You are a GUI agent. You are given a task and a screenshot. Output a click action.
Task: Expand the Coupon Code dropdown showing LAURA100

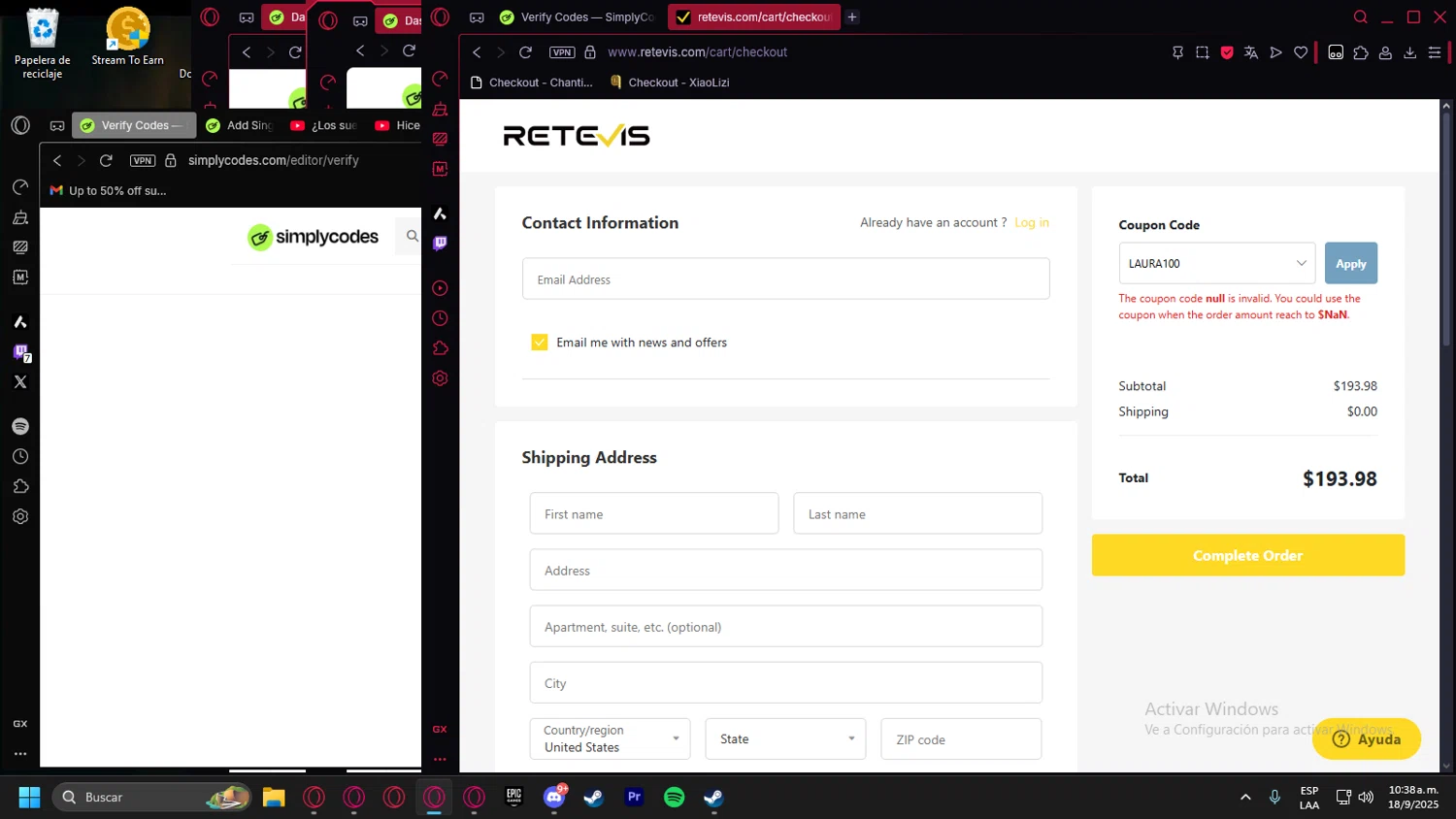pos(1216,263)
